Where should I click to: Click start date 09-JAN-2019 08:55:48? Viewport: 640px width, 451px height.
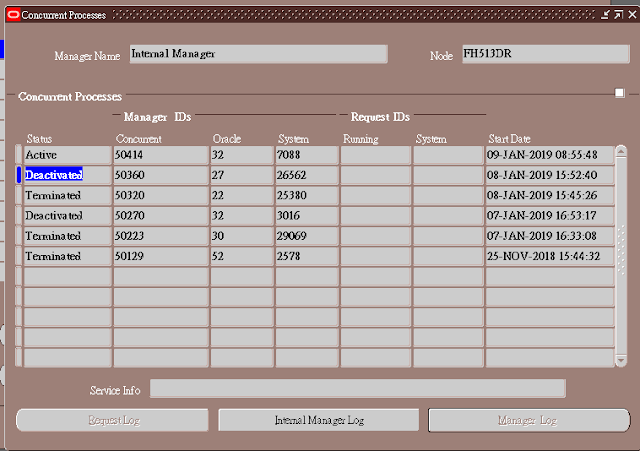coord(550,155)
